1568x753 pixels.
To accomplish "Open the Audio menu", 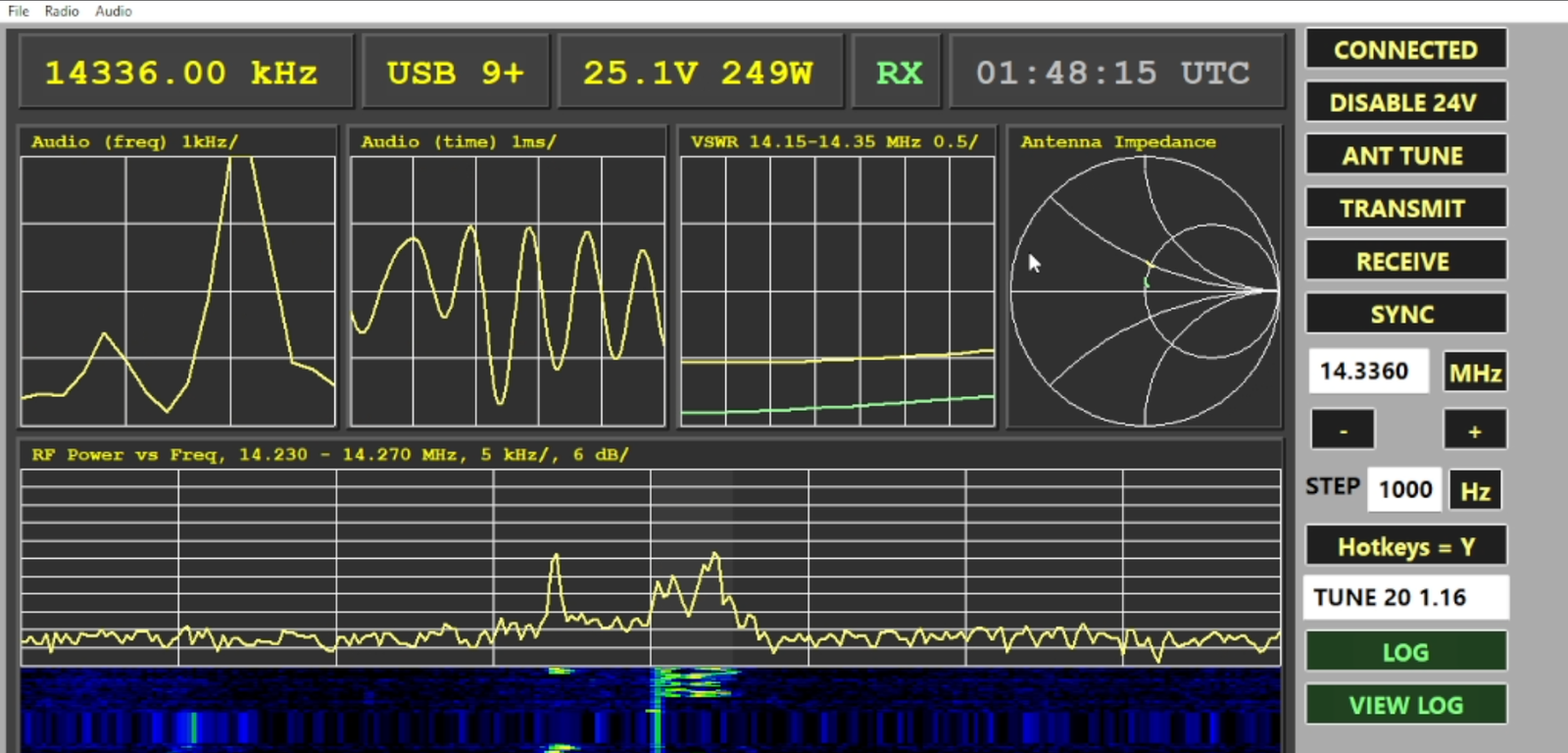I will [114, 11].
